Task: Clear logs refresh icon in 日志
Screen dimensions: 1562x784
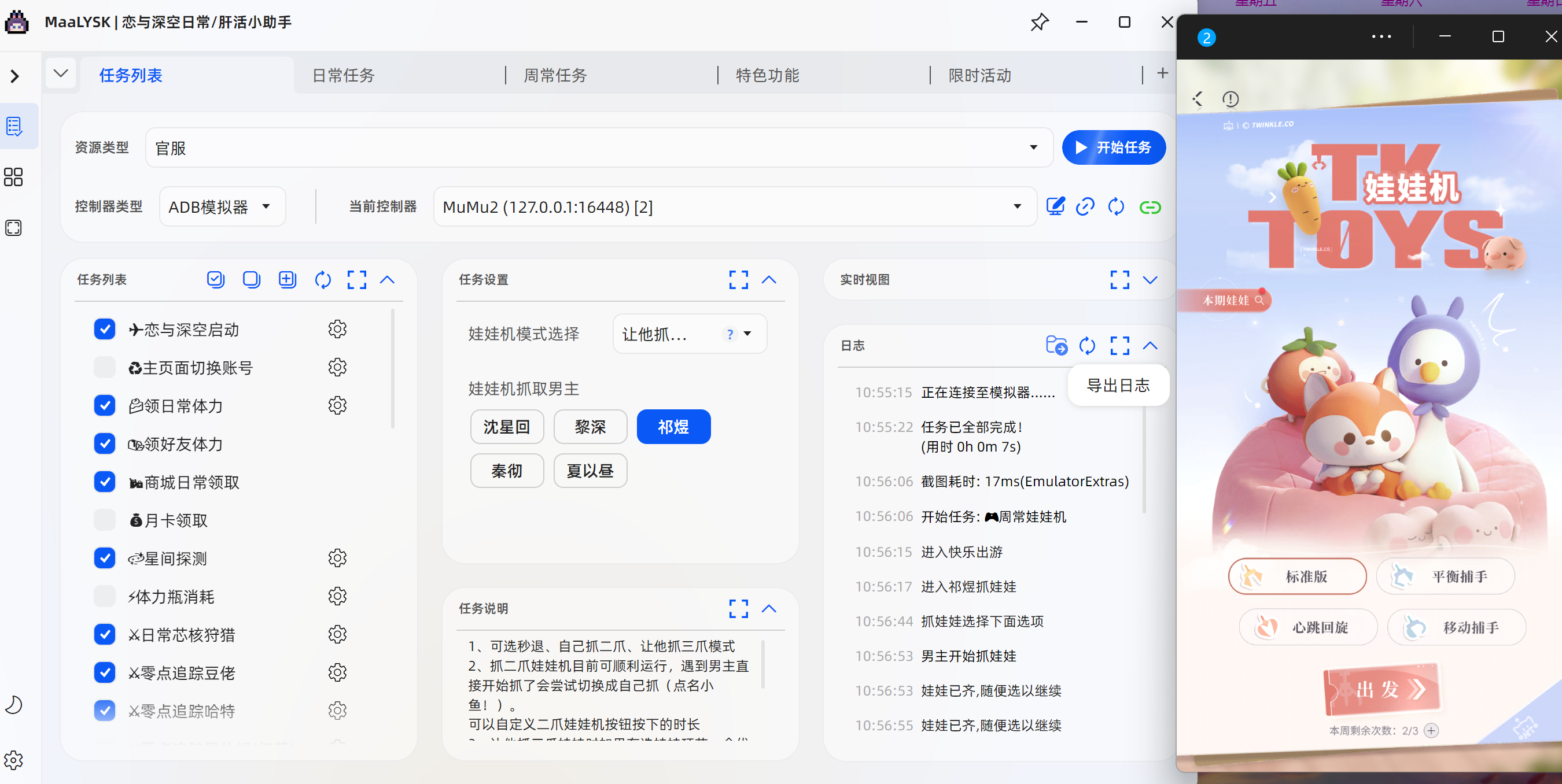Action: tap(1087, 345)
